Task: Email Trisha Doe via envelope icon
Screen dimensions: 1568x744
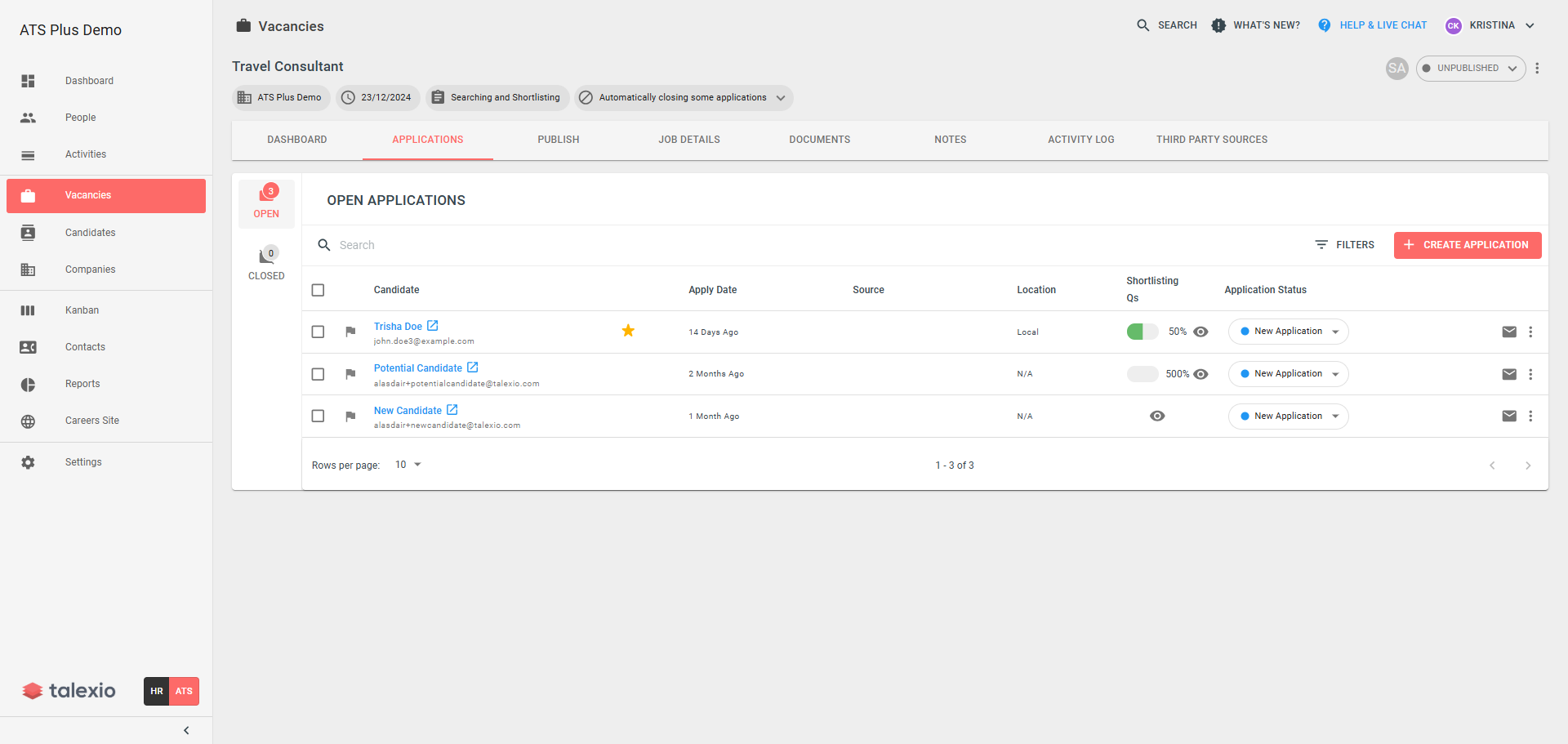Action: point(1509,332)
